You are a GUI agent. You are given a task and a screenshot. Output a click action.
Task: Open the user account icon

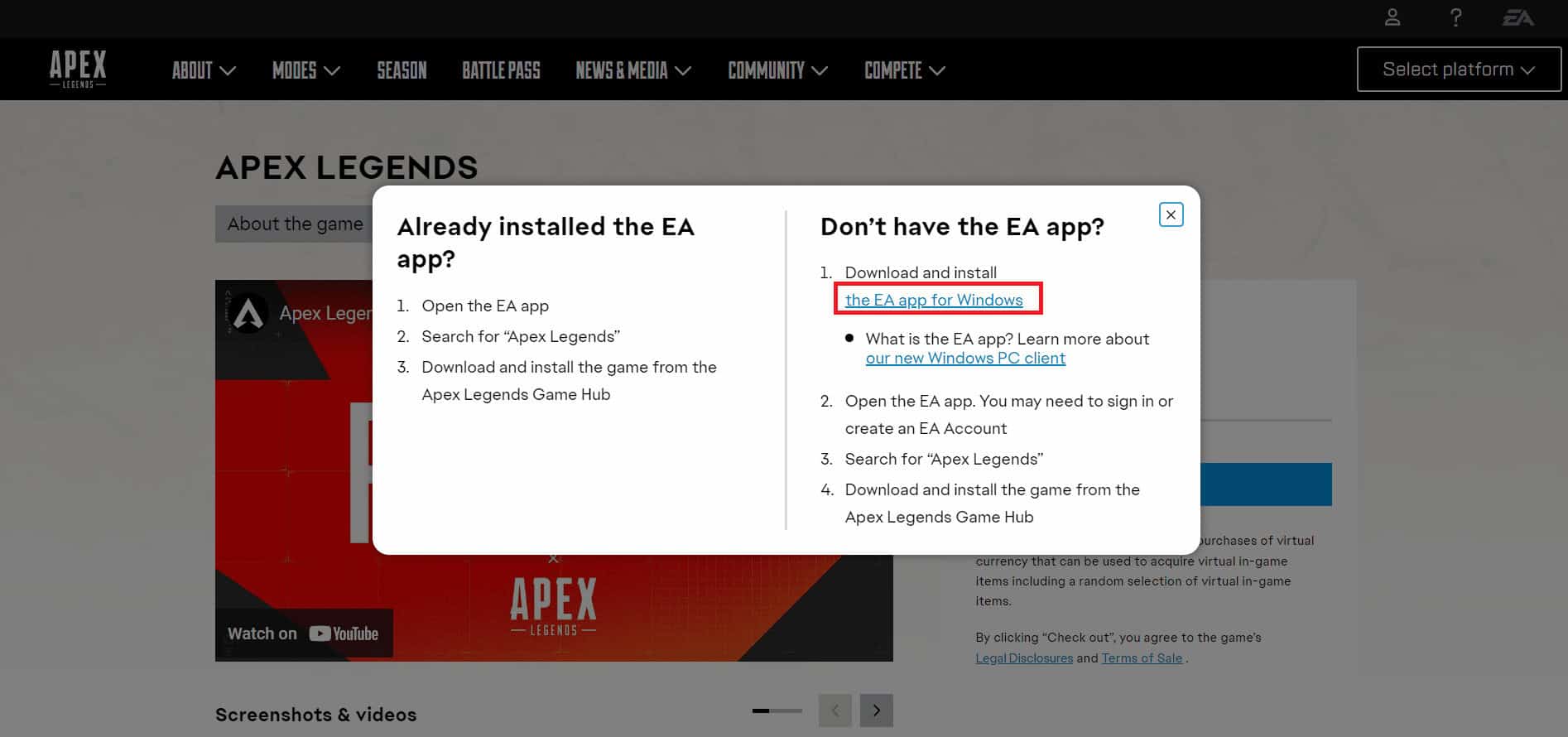click(1392, 17)
